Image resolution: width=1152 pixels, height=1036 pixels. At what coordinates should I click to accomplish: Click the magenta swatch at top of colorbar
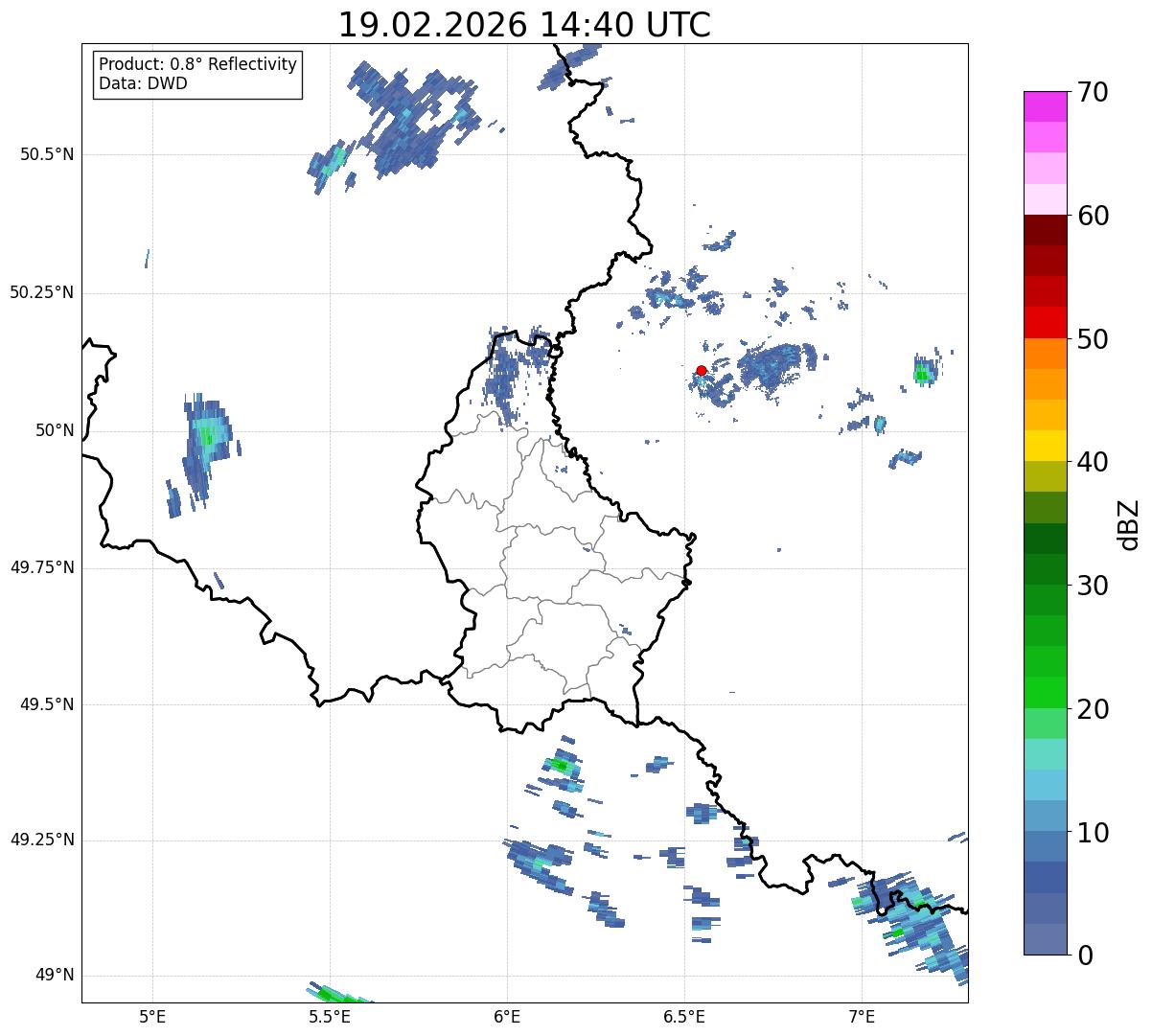pyautogui.click(x=1046, y=106)
